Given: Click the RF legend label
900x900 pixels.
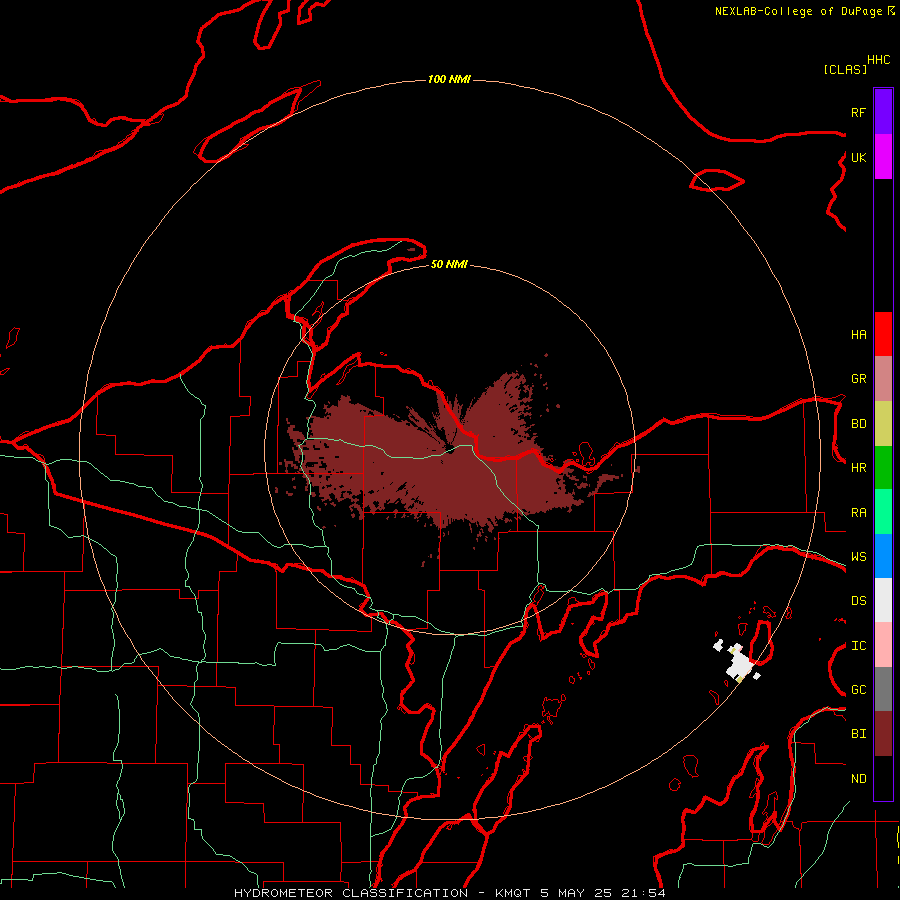Looking at the screenshot, I should [x=858, y=112].
